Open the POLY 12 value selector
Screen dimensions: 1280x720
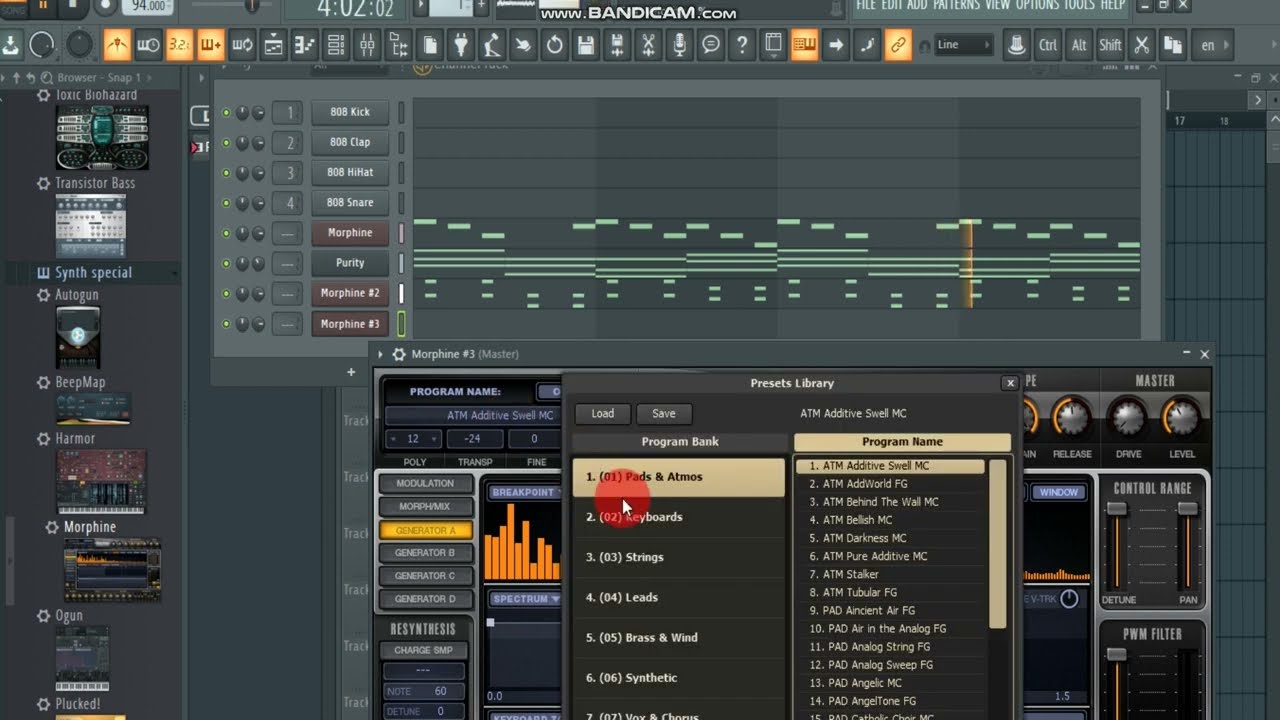413,438
